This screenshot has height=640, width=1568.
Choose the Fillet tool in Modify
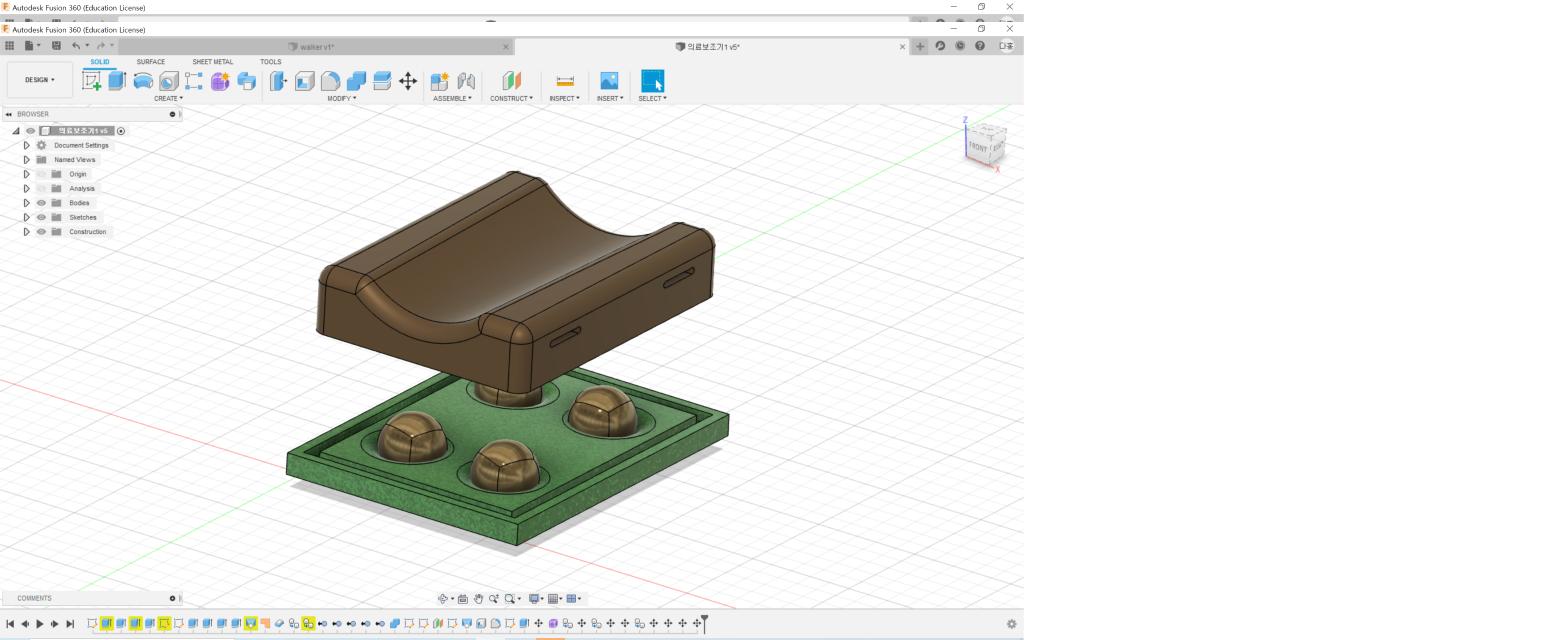click(330, 81)
